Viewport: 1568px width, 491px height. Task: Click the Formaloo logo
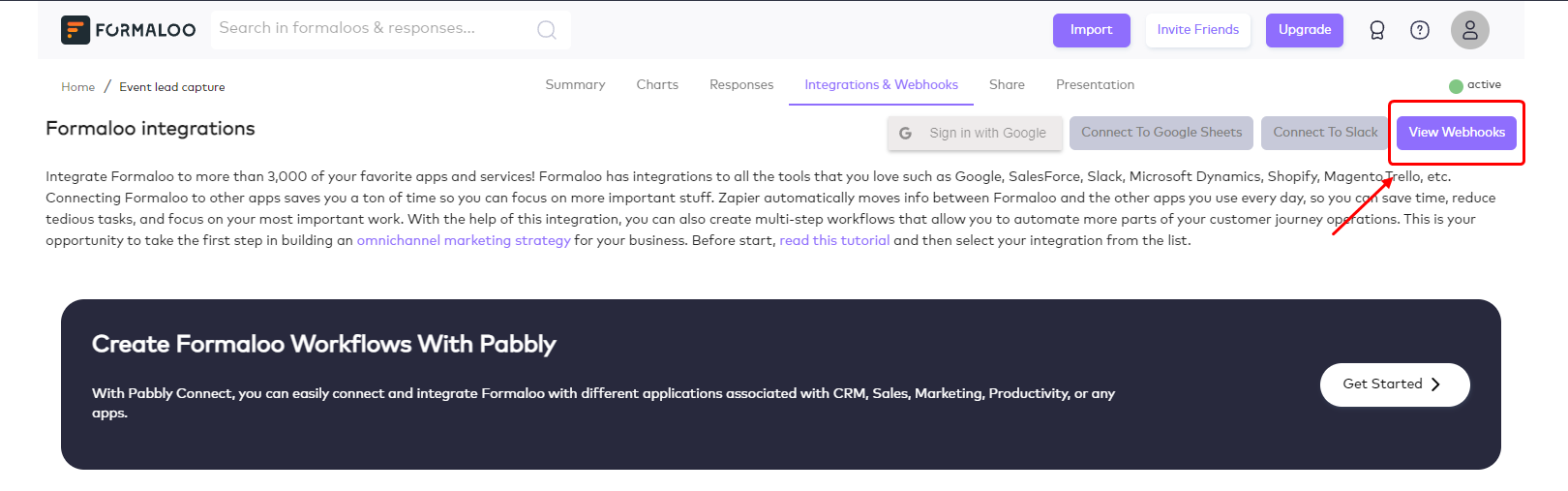point(128,30)
